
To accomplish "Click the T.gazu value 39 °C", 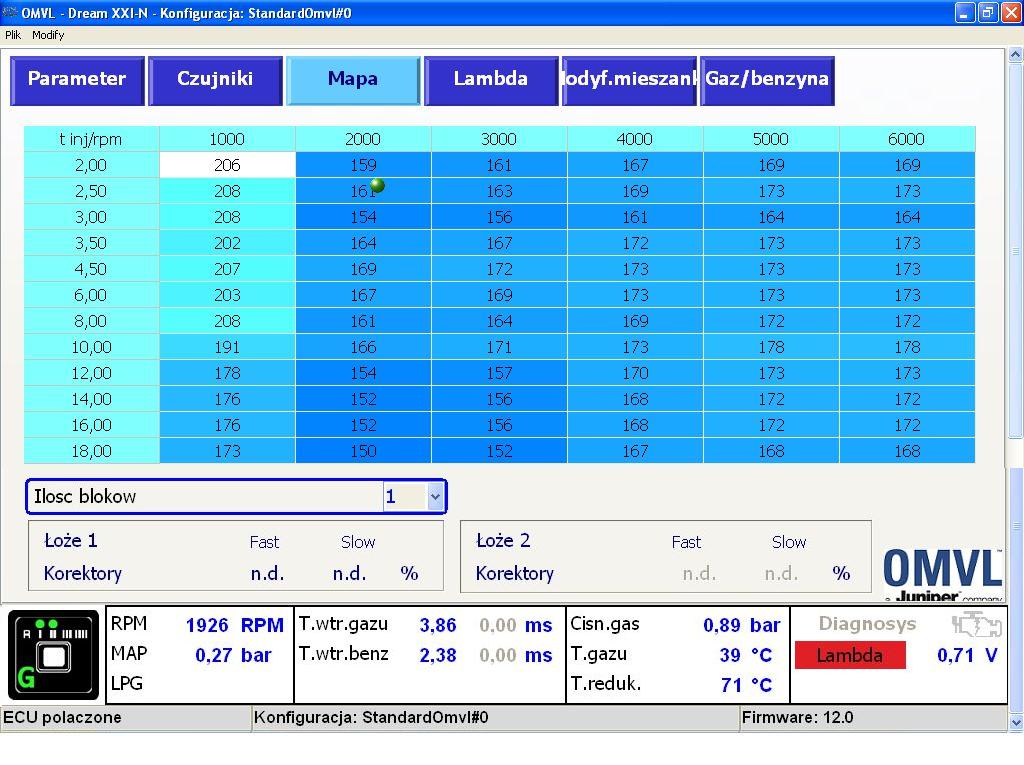I will click(746, 655).
